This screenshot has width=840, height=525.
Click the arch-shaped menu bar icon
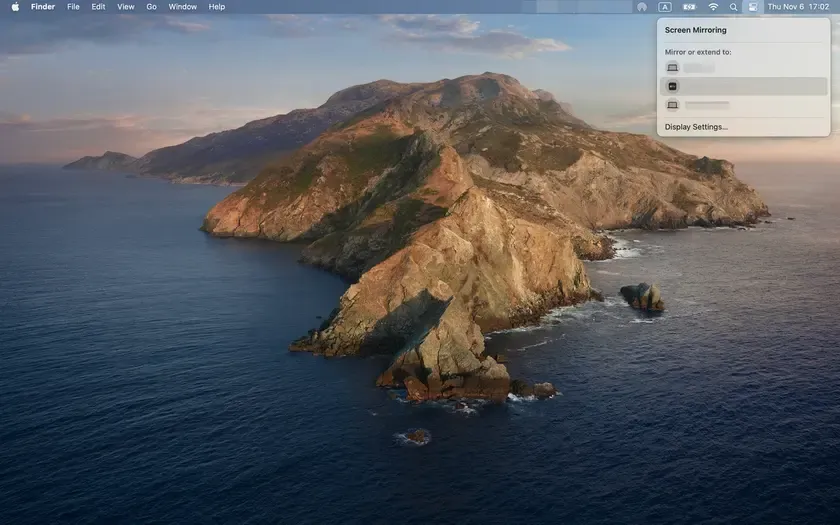[642, 7]
